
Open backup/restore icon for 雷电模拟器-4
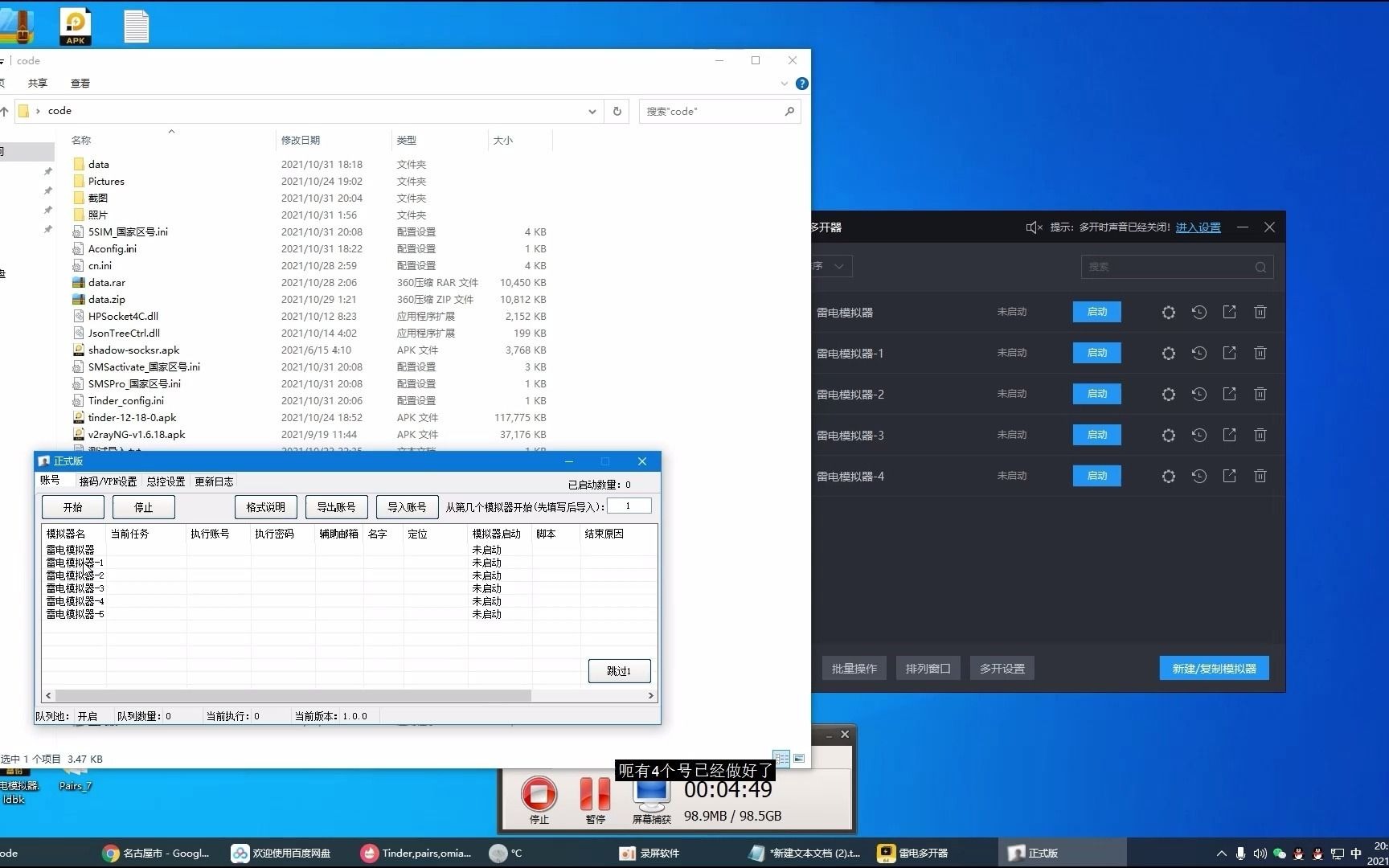(x=1199, y=476)
